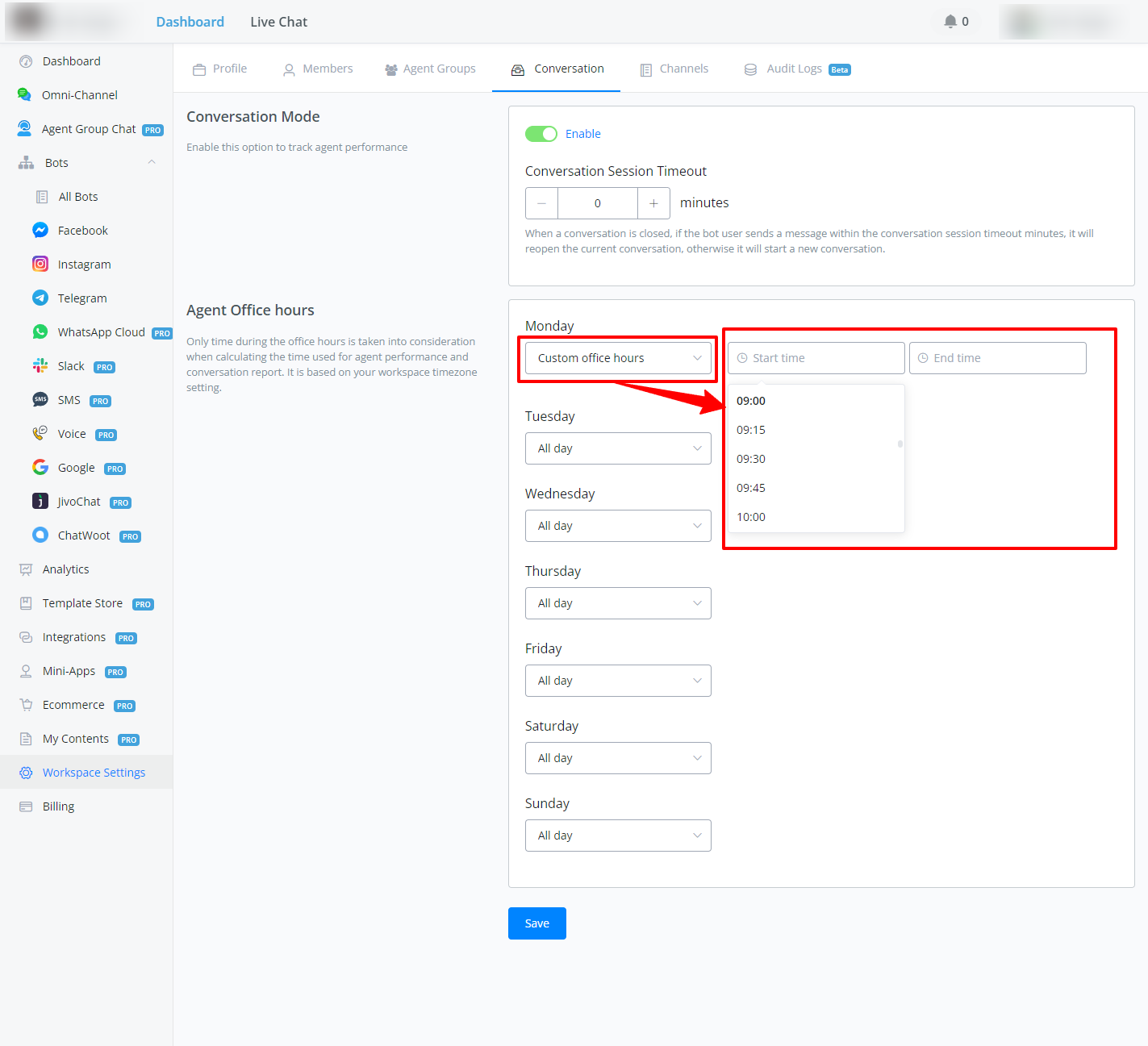
Task: Increase session timeout minutes
Action: (653, 203)
